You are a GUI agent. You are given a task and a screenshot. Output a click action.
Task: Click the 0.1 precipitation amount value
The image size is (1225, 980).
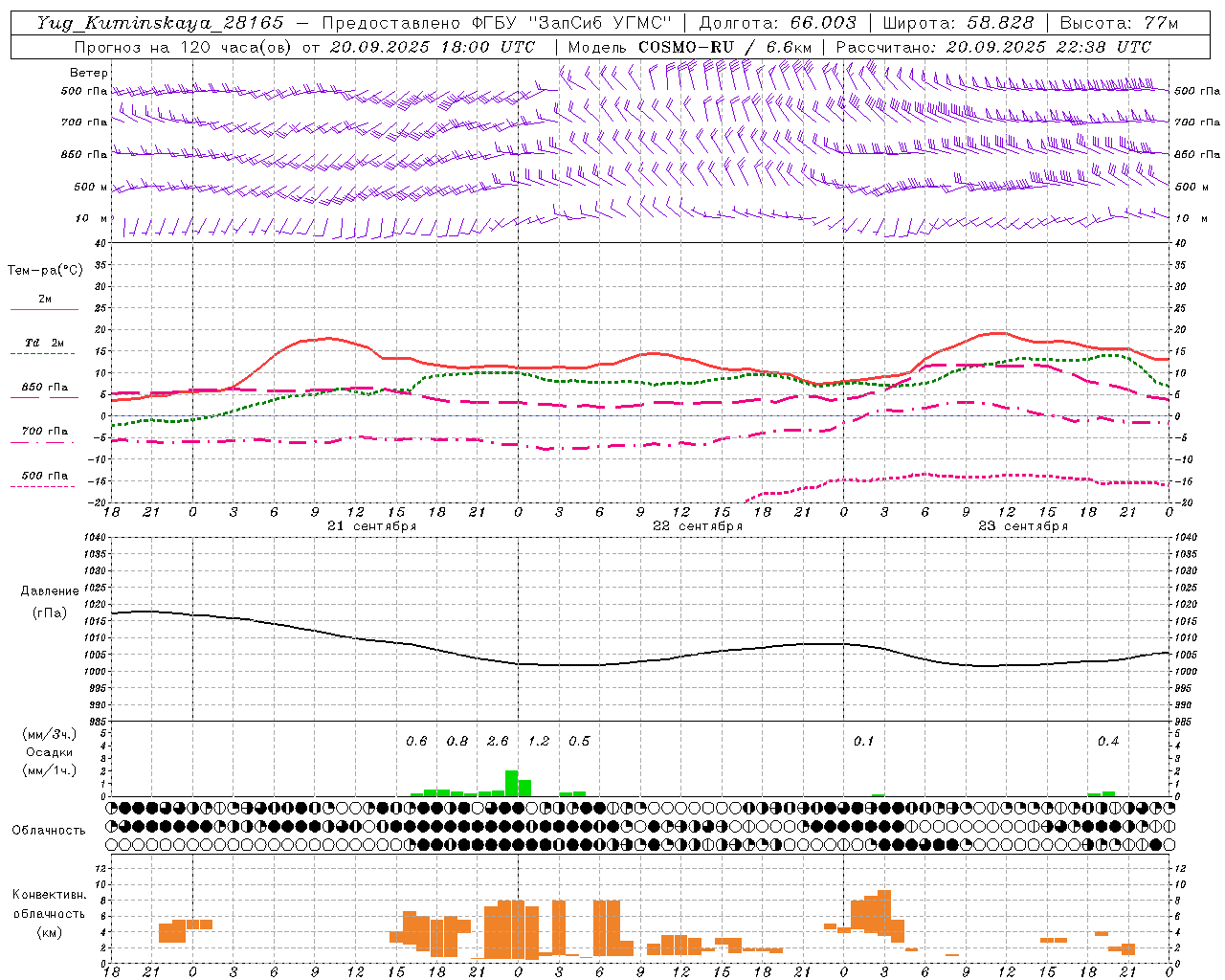(x=864, y=741)
